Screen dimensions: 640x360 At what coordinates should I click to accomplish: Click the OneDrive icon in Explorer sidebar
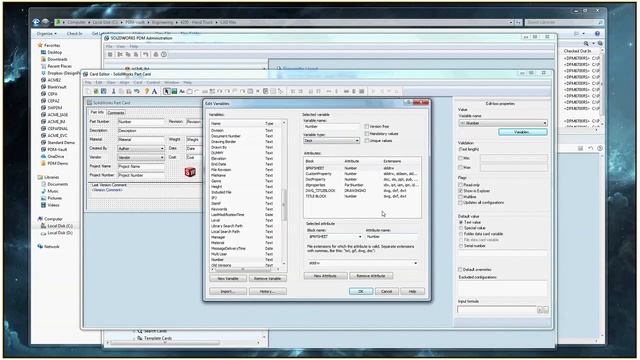pyautogui.click(x=44, y=156)
